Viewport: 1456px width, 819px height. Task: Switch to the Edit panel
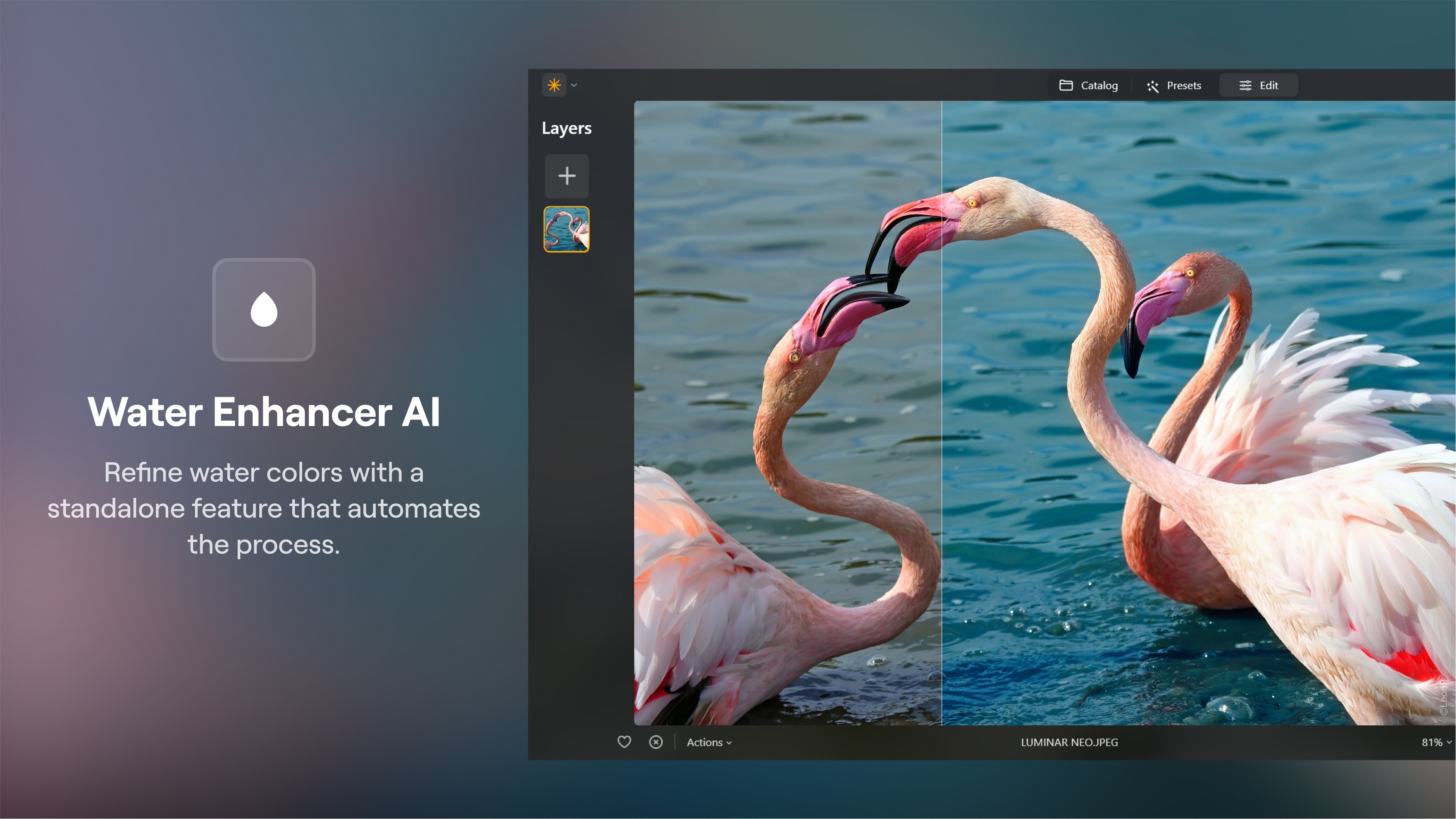tap(1258, 85)
